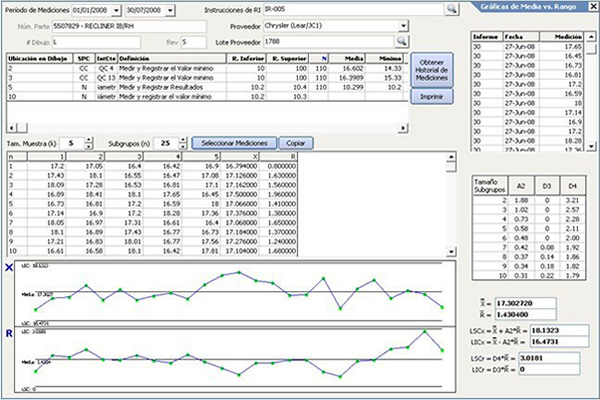Click the Obtener Historial de Mediciones button
This screenshot has width=600, height=400.
432,69
